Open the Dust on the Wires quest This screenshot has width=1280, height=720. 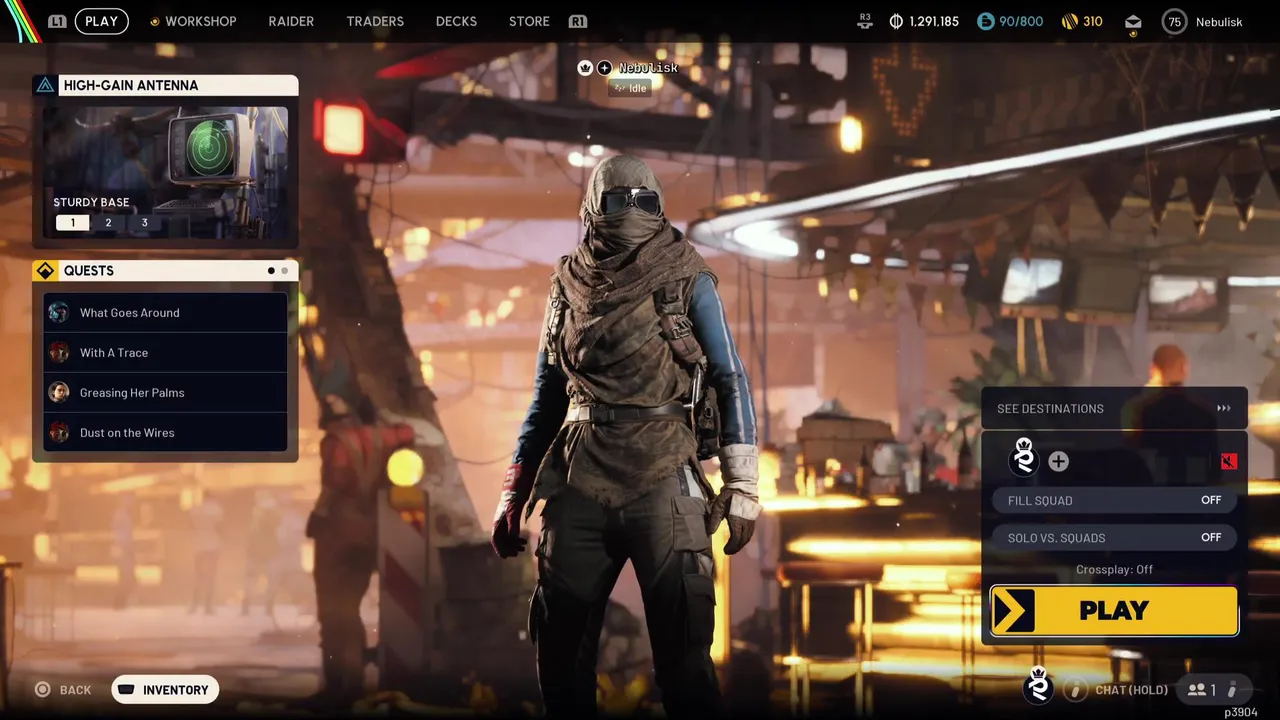(166, 432)
